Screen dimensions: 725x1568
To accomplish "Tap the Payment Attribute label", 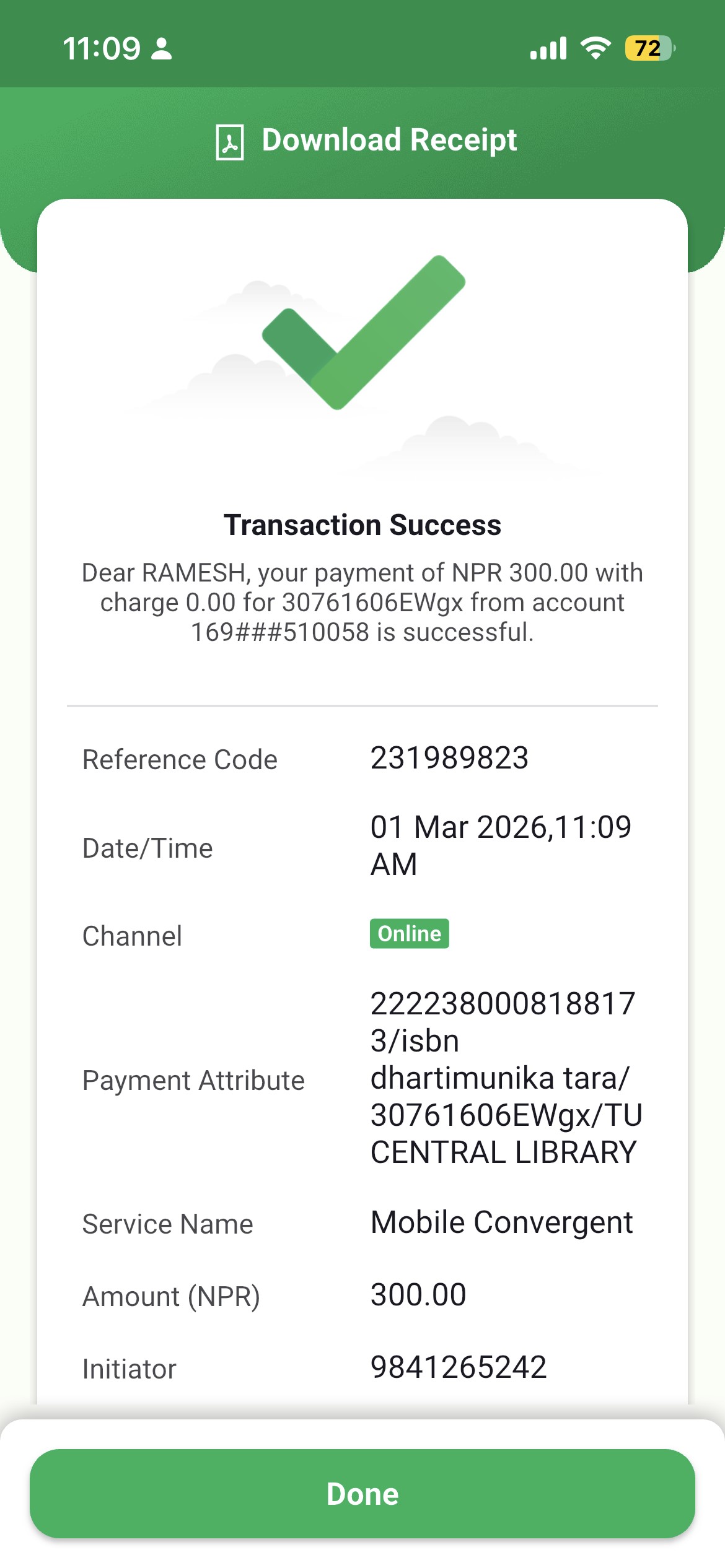I will pyautogui.click(x=193, y=1081).
